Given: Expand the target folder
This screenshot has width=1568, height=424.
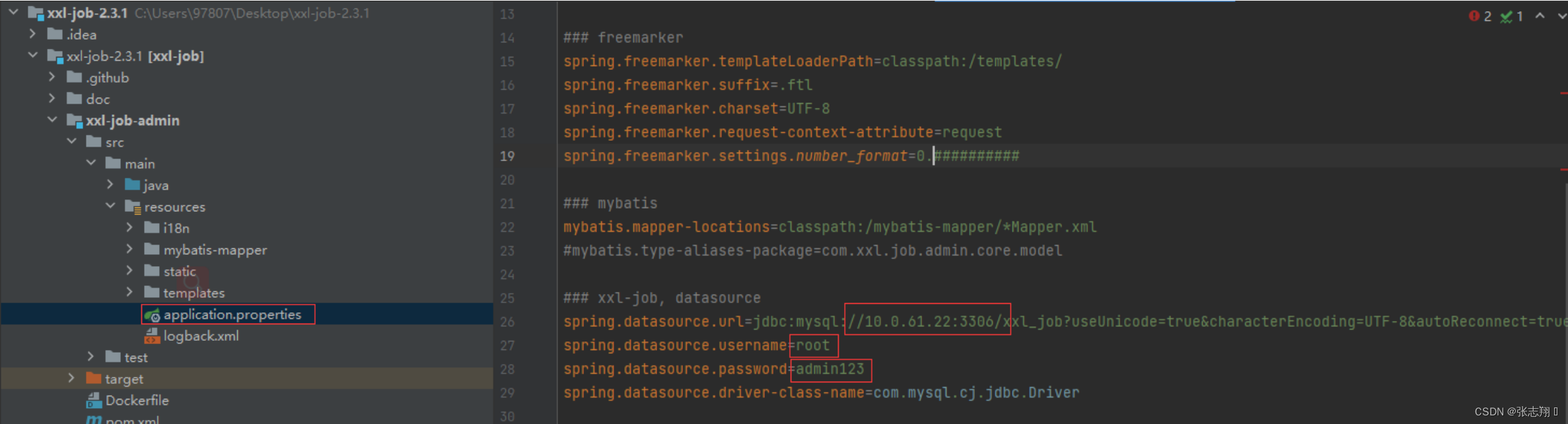Looking at the screenshot, I should click(71, 378).
